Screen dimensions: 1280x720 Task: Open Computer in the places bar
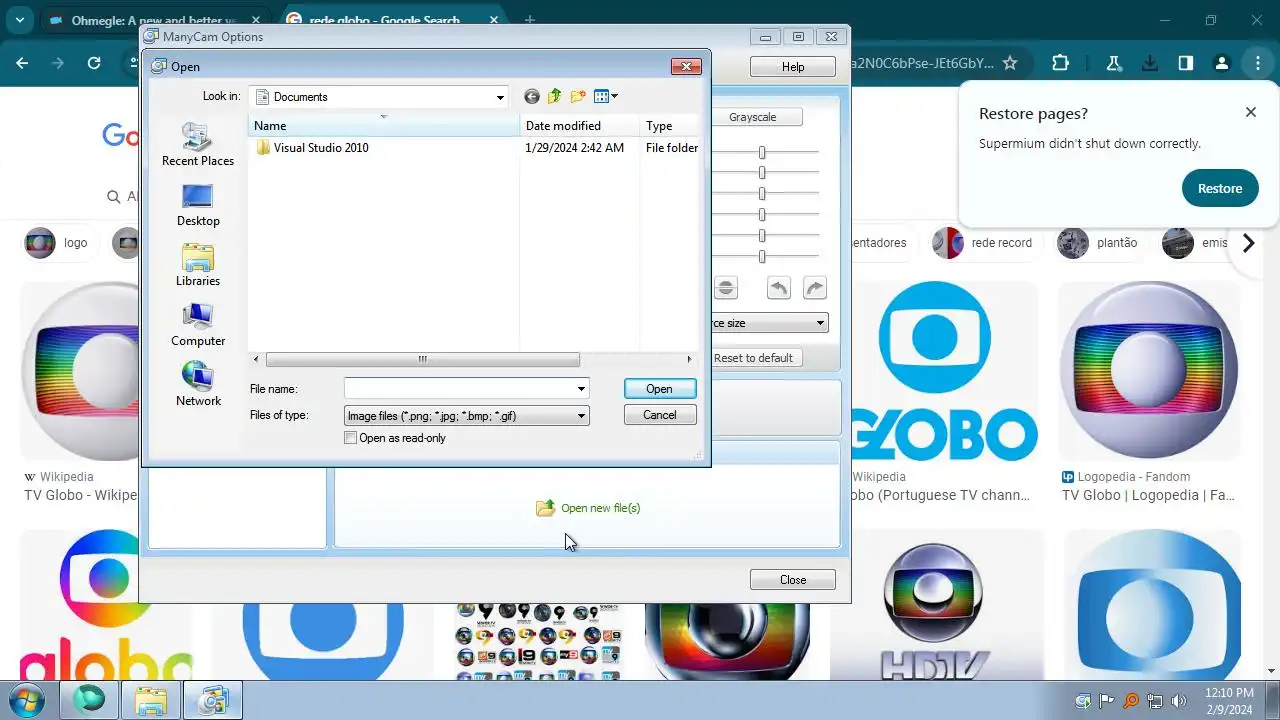pos(198,325)
